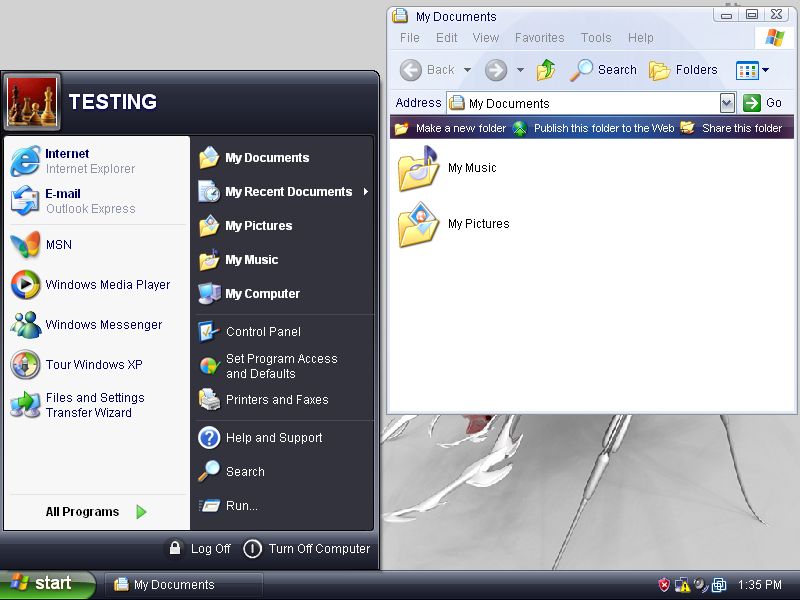Open Control Panel
The image size is (800, 600).
[283, 332]
